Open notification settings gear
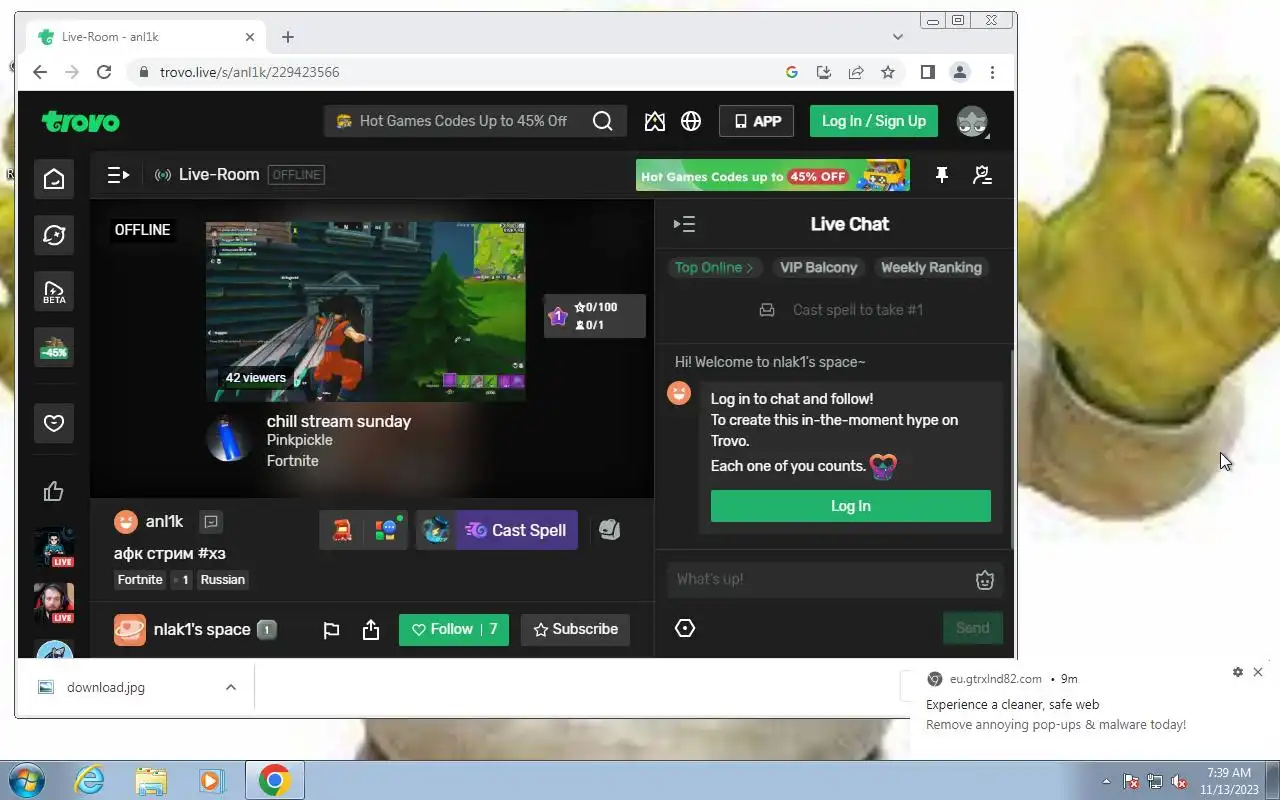1280x800 pixels. coord(1238,672)
